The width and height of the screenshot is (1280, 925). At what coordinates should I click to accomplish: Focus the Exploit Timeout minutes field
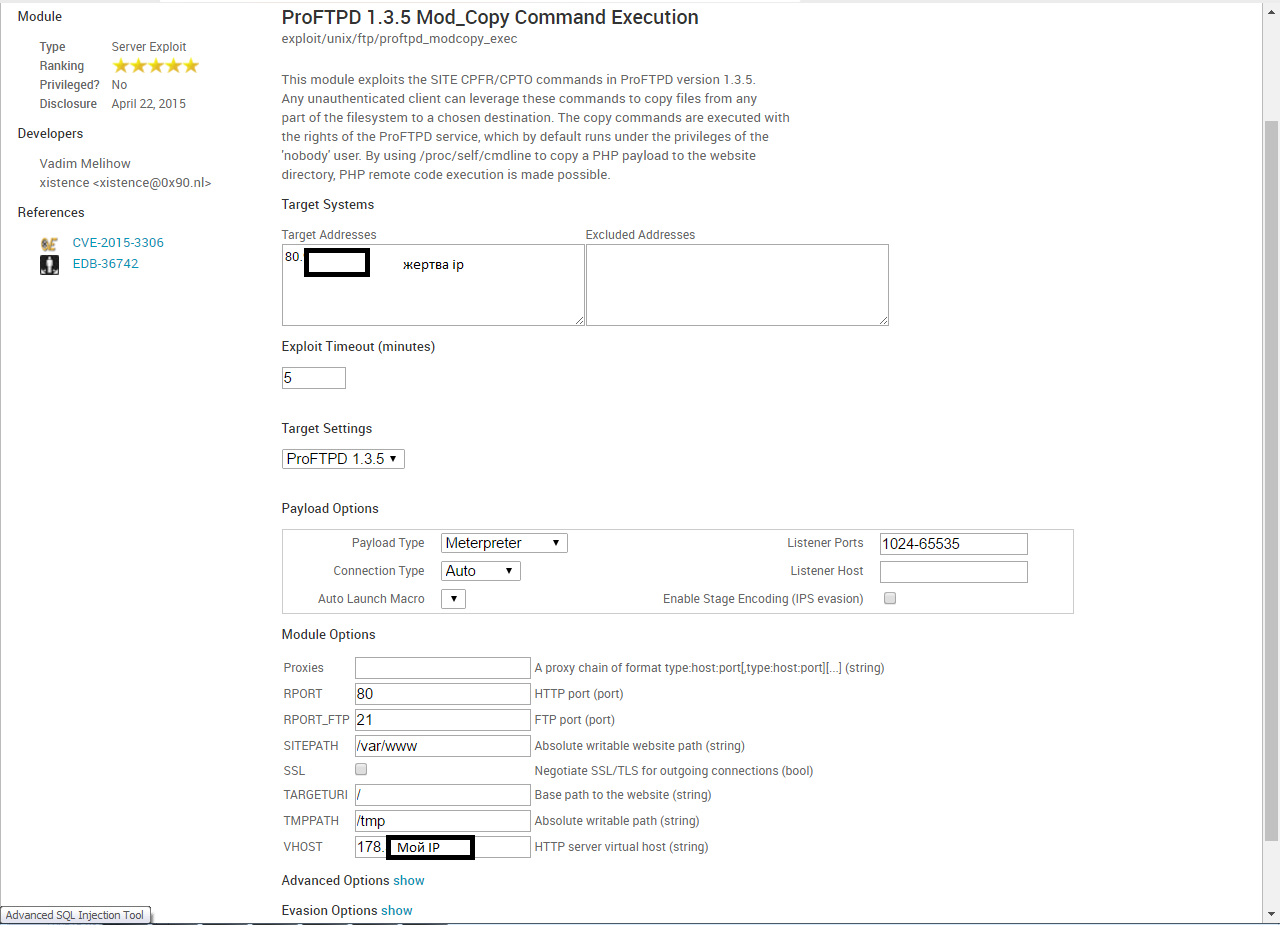(x=314, y=378)
